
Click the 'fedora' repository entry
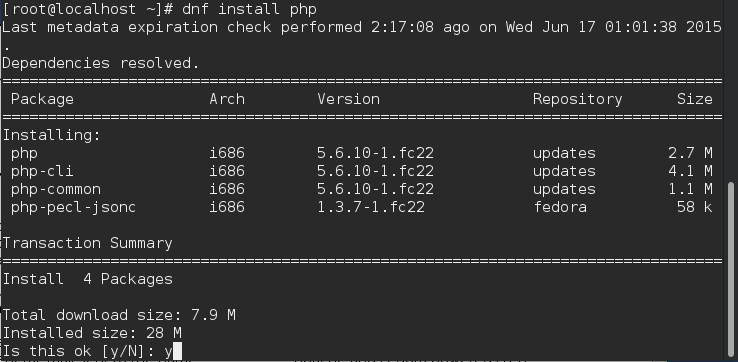pyautogui.click(x=560, y=207)
